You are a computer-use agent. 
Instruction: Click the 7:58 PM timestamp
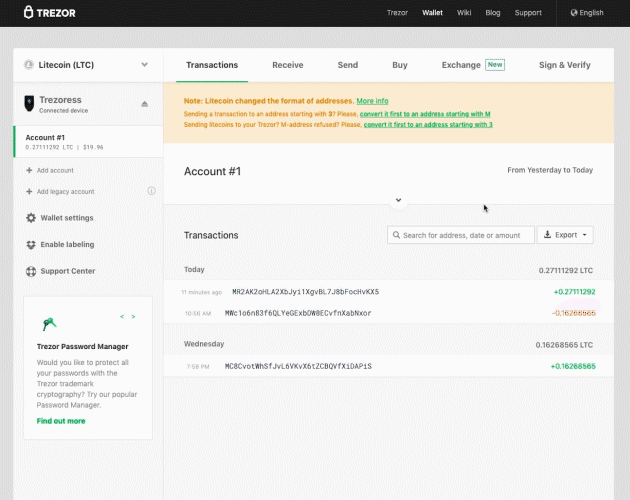(198, 367)
